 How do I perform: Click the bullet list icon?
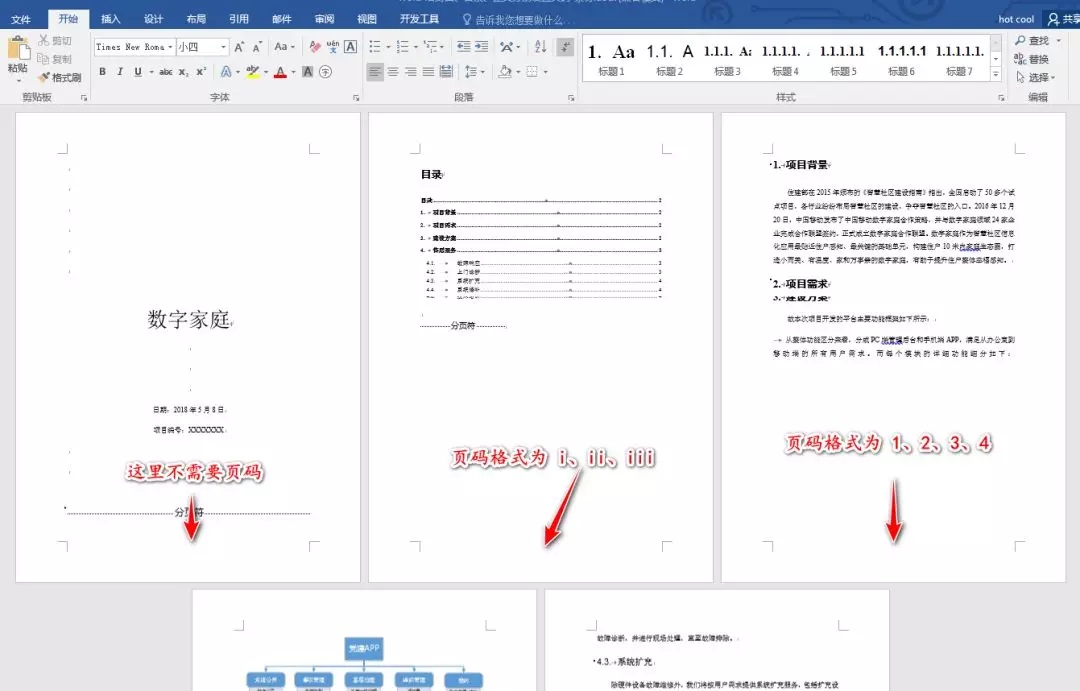click(x=375, y=47)
